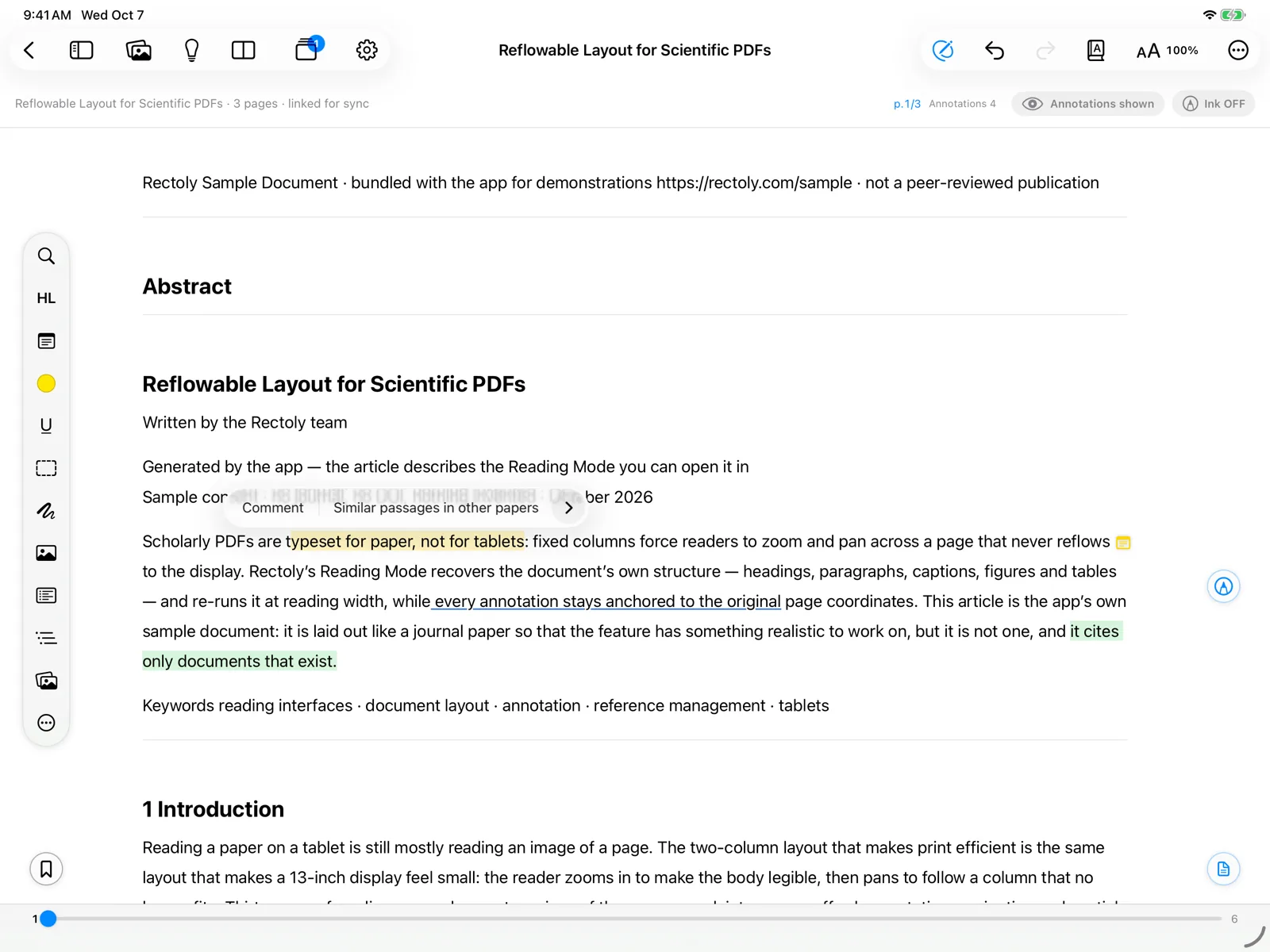Open the split view layout icon
The image size is (1270, 952).
point(243,50)
